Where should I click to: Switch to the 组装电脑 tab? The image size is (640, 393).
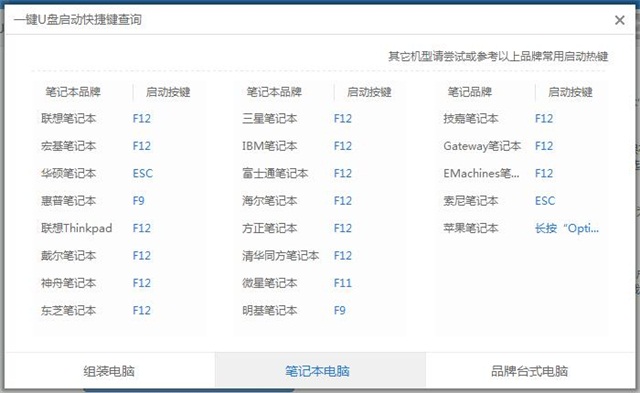click(x=109, y=371)
